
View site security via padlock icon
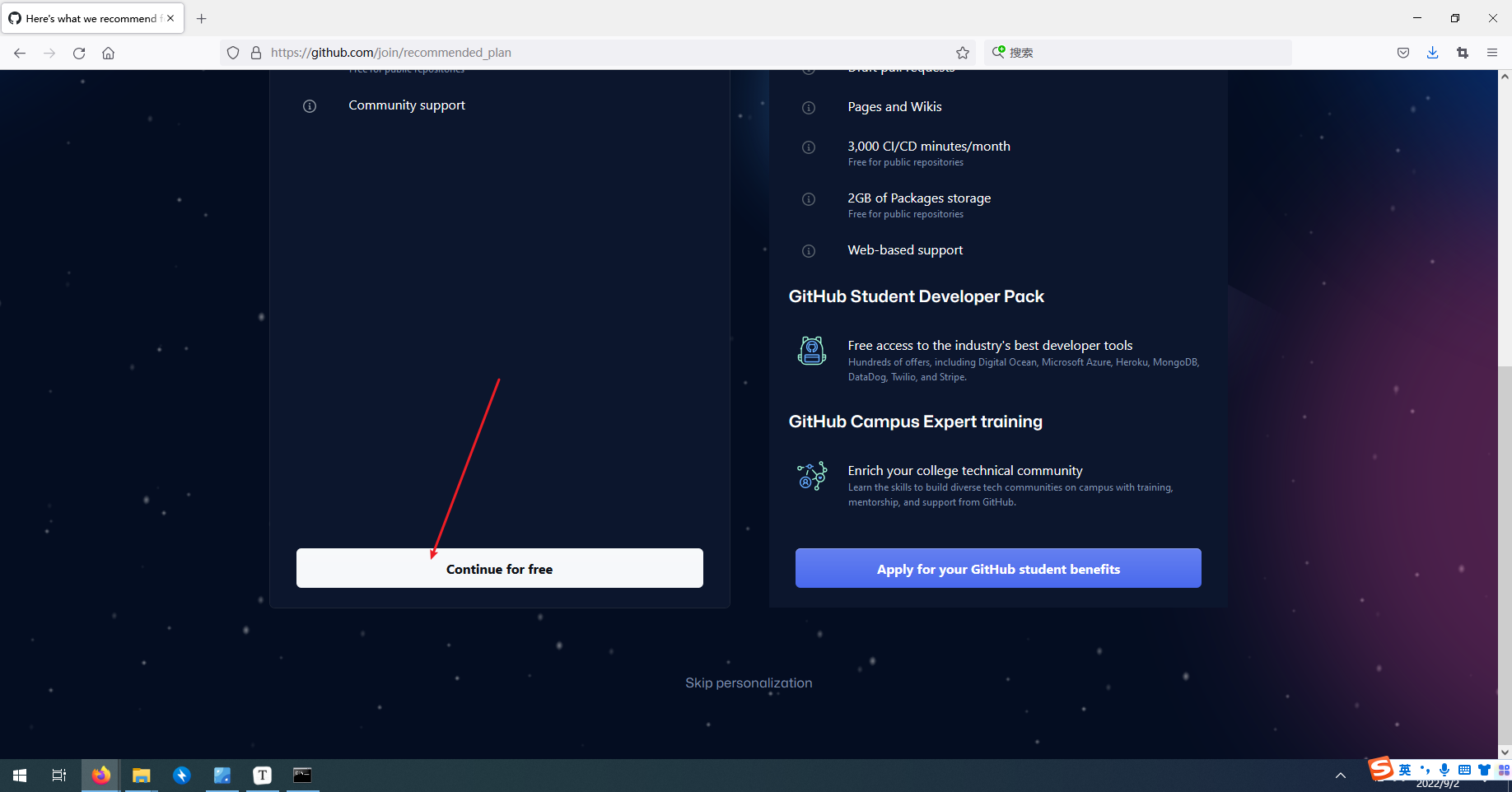coord(256,53)
